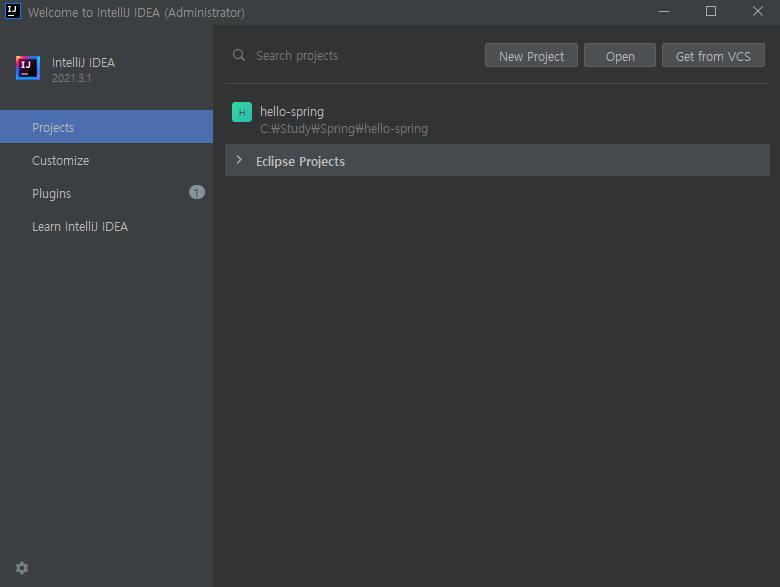Viewport: 780px width, 587px height.
Task: Open the hello-spring recent project
Action: (497, 119)
